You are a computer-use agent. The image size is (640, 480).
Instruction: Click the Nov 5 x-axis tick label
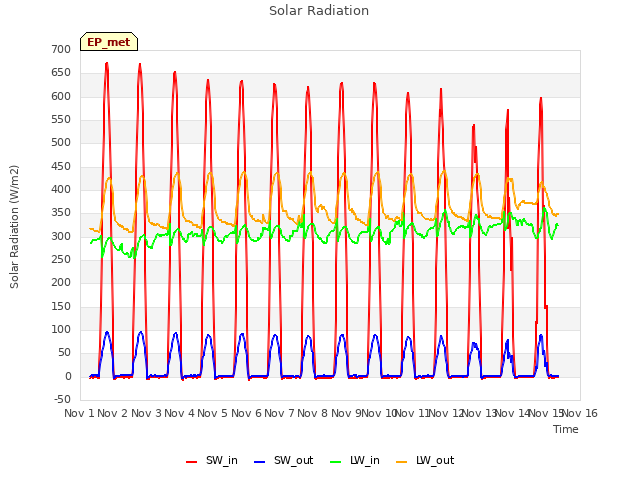[212, 413]
